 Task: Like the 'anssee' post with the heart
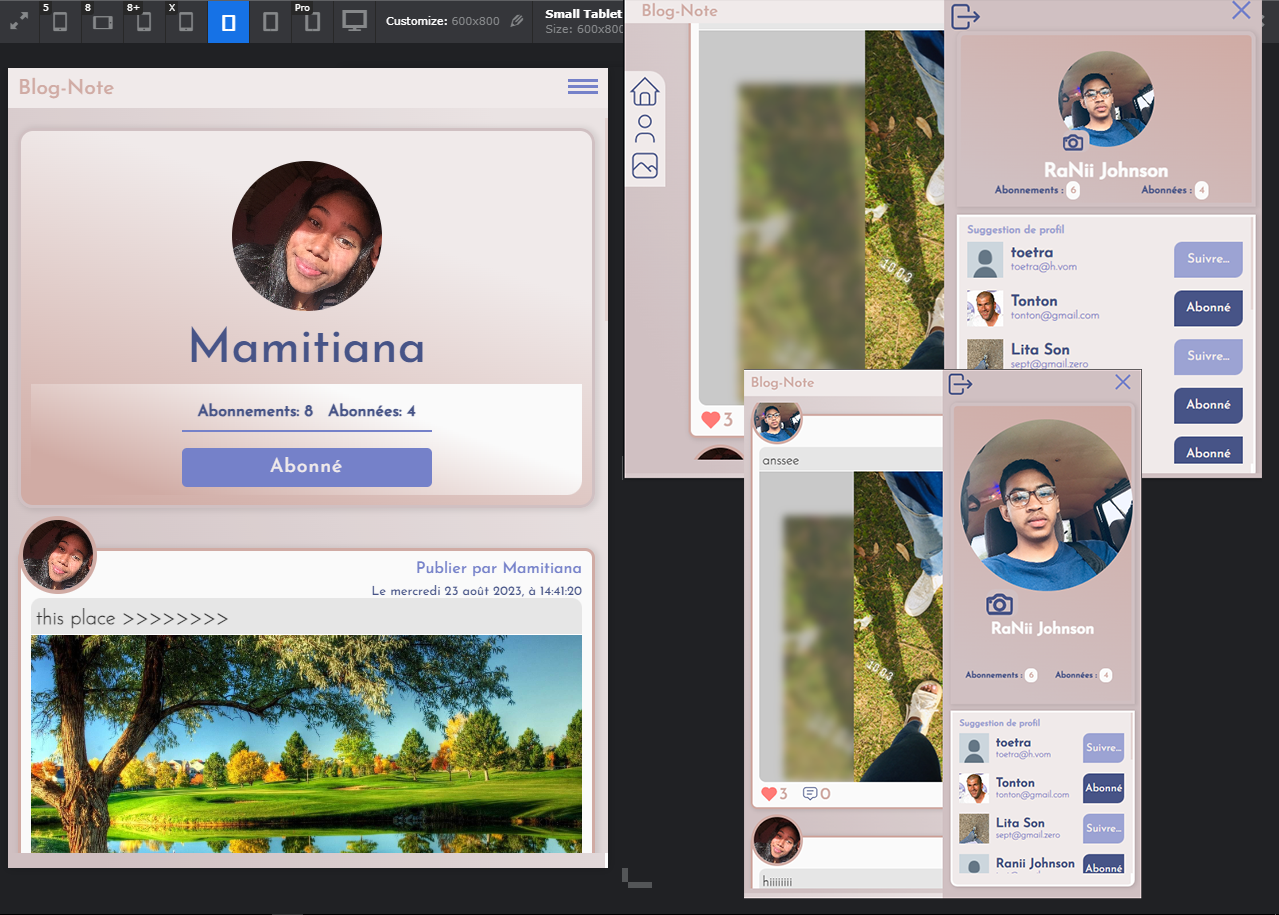pyautogui.click(x=769, y=794)
